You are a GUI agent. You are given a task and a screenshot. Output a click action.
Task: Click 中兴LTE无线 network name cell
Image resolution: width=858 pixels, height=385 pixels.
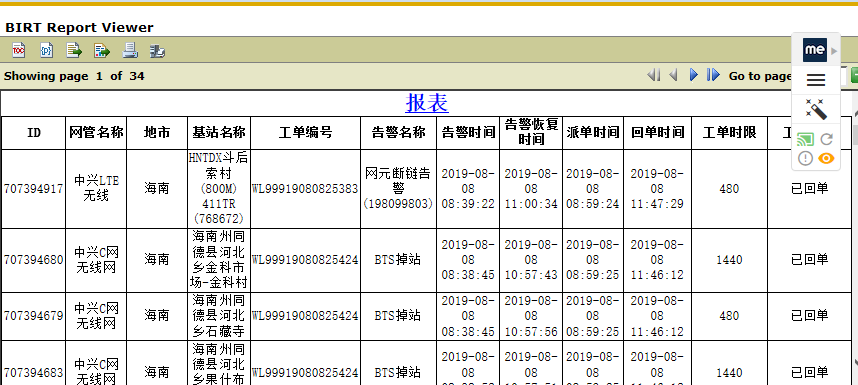[x=96, y=188]
